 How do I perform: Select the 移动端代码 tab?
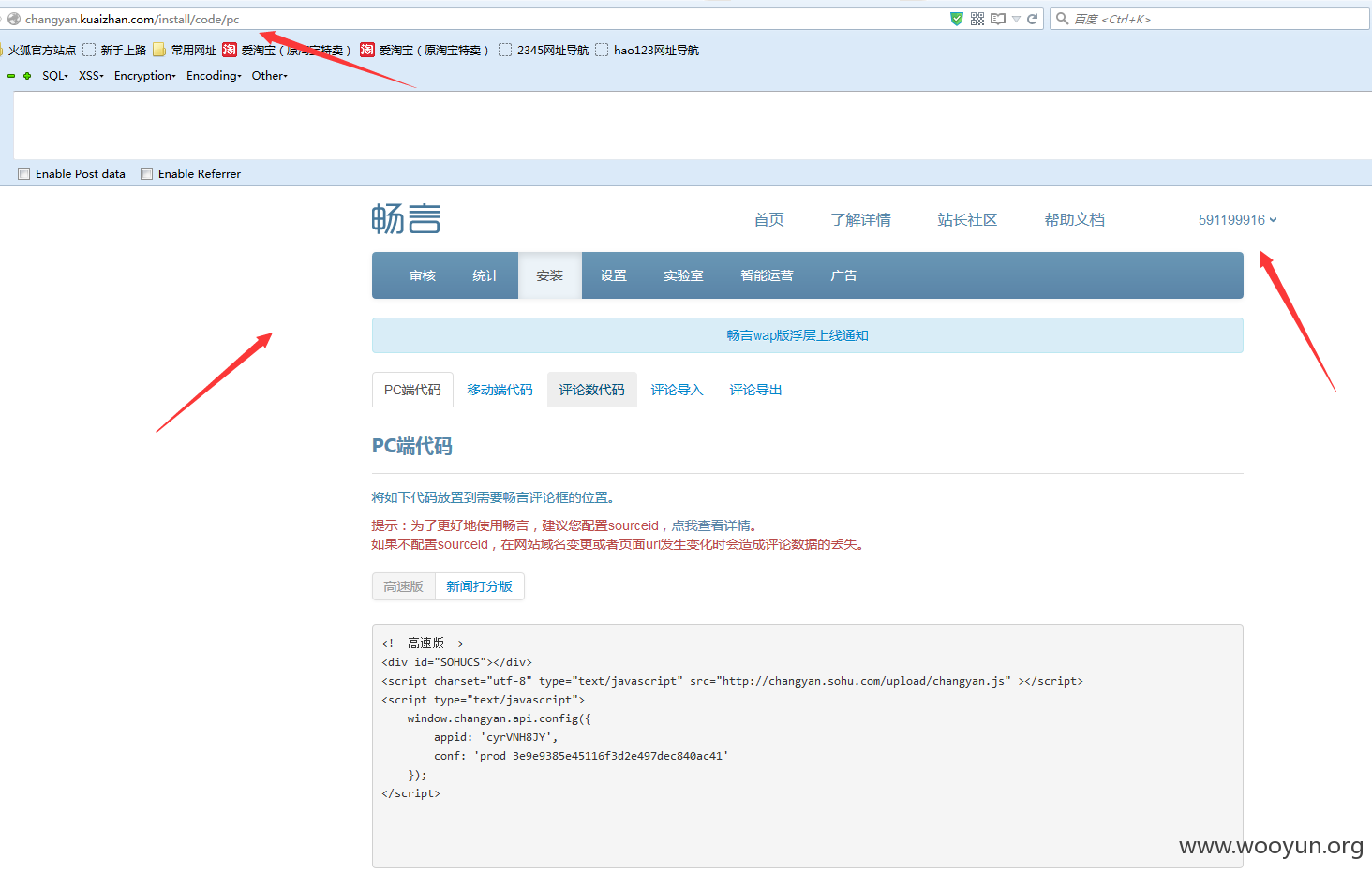pyautogui.click(x=500, y=390)
